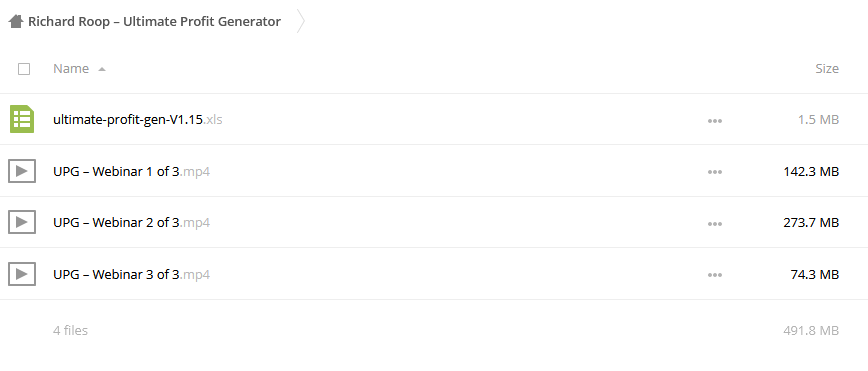The height and width of the screenshot is (371, 868).
Task: Toggle the sort arrow next to Name
Action: 102,69
